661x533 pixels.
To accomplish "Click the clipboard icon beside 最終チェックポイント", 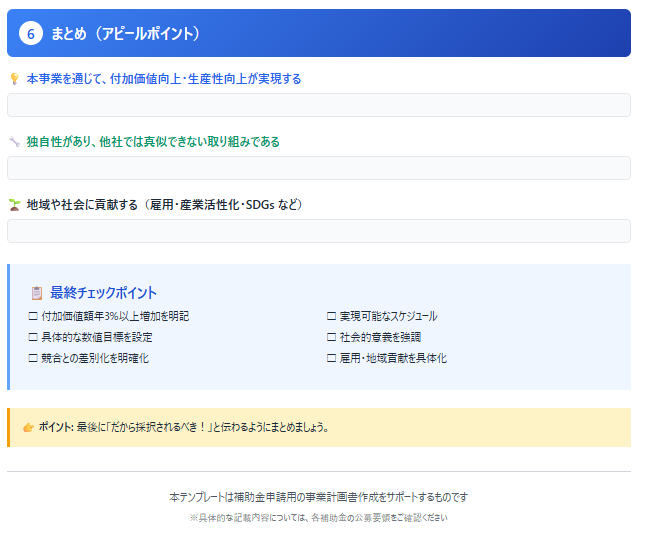I will point(37,293).
